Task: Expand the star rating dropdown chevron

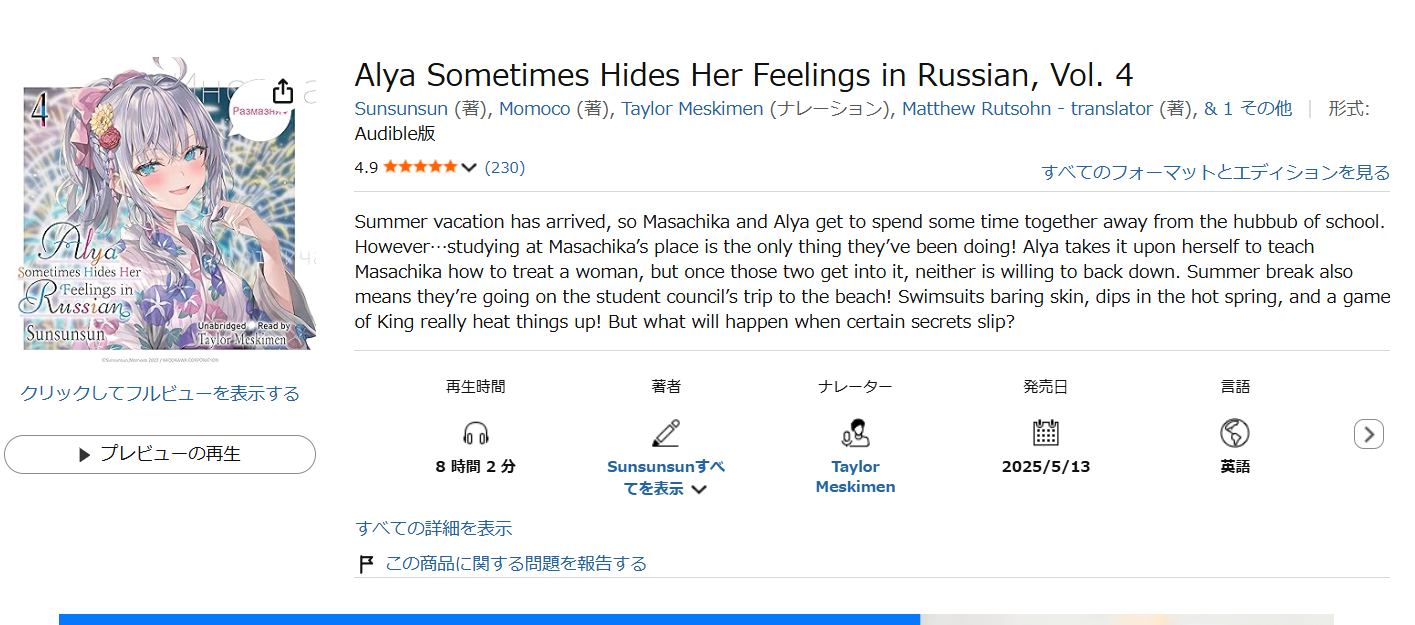Action: tap(468, 168)
